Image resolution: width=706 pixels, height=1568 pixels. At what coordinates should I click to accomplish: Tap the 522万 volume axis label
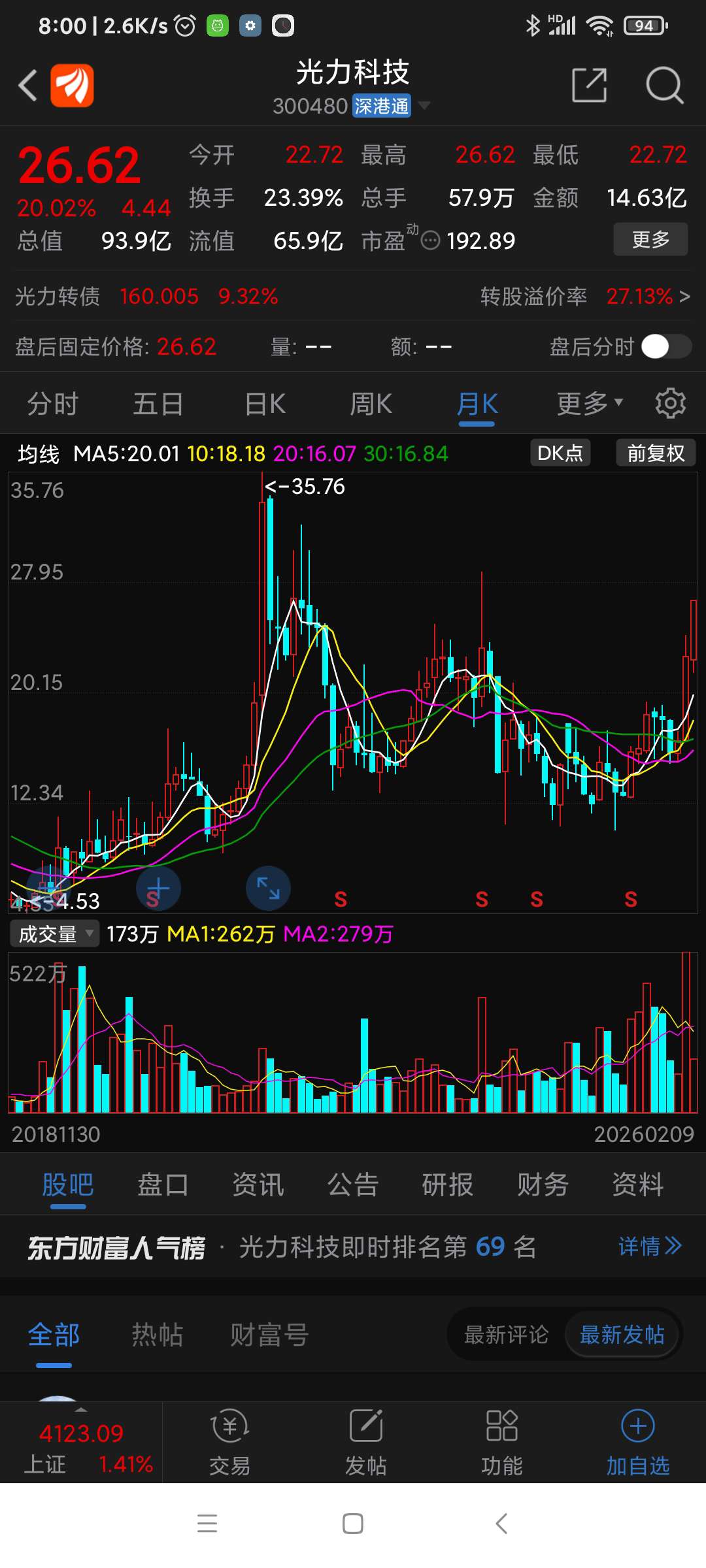coord(38,973)
